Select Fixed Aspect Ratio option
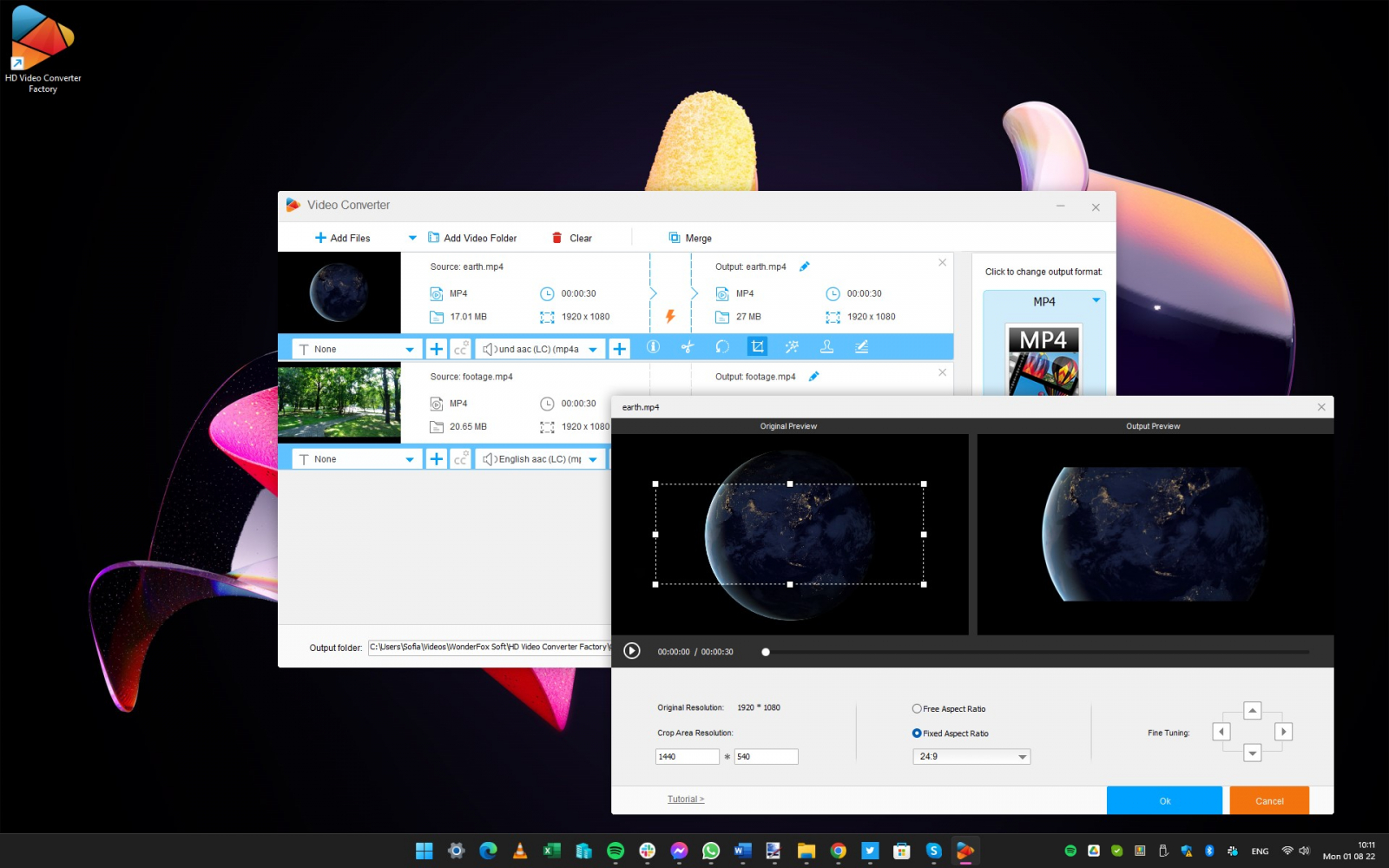Image resolution: width=1389 pixels, height=868 pixels. point(951,733)
